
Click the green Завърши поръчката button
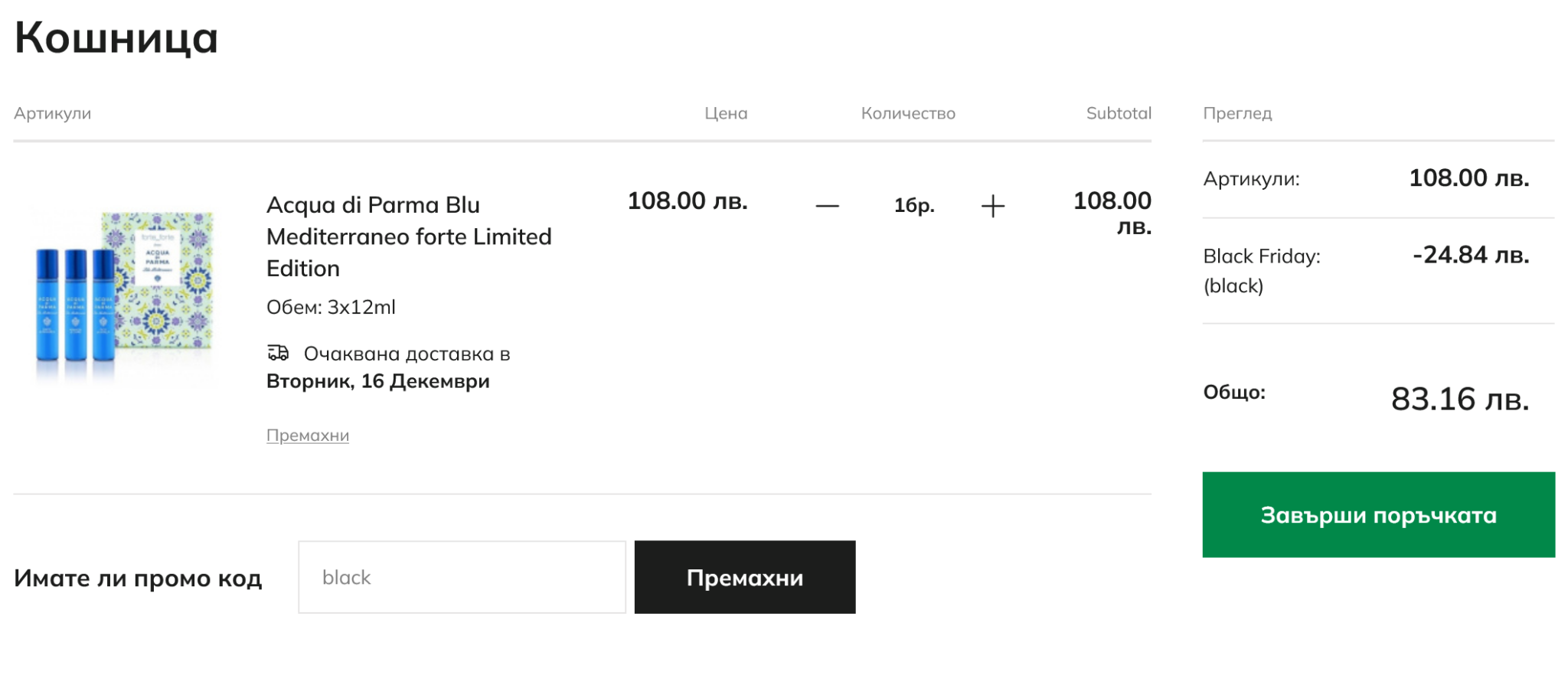coord(1377,514)
